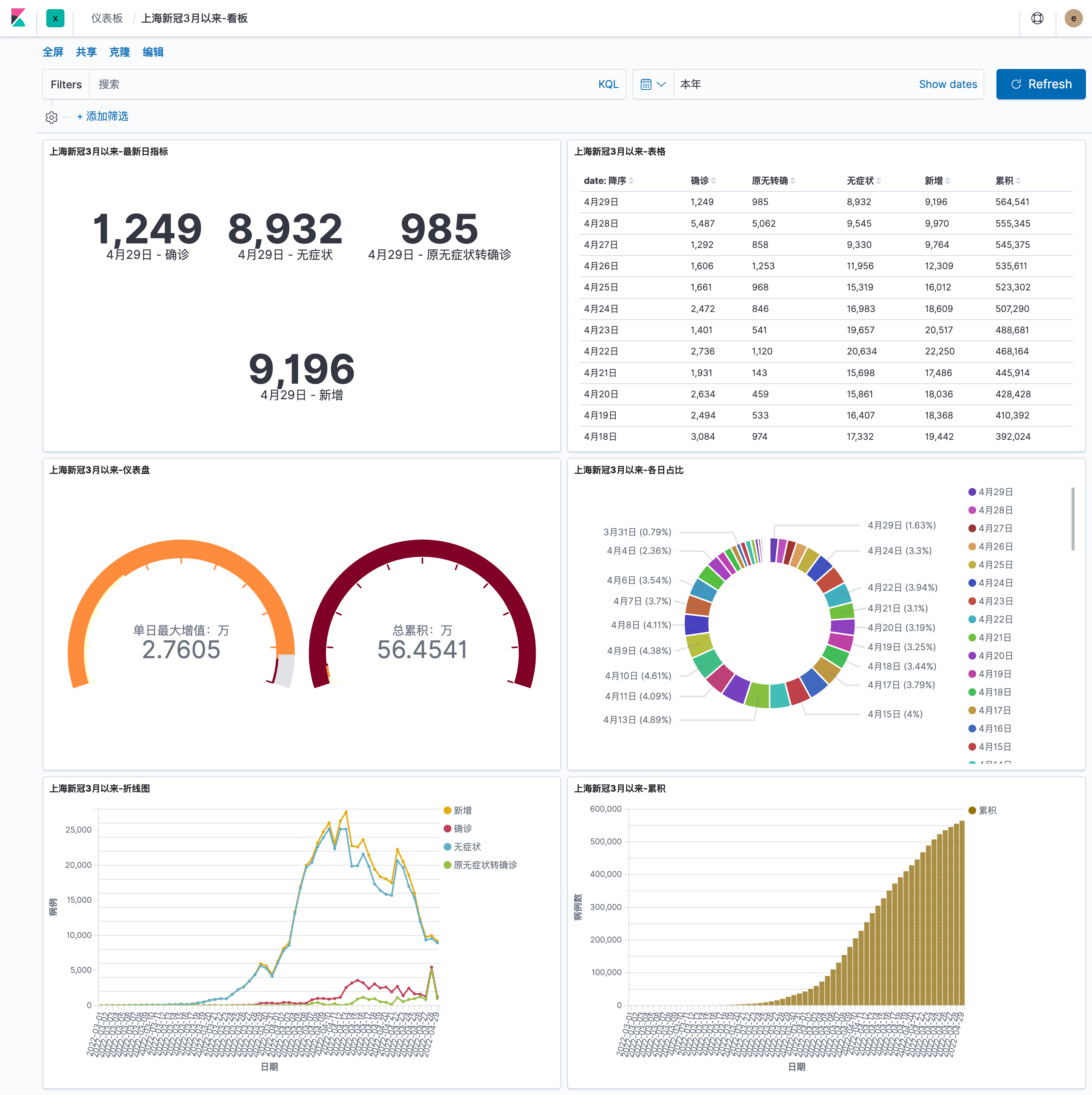1092x1095 pixels.
Task: Toggle 4月17日 in pie legend
Action: click(x=990, y=710)
